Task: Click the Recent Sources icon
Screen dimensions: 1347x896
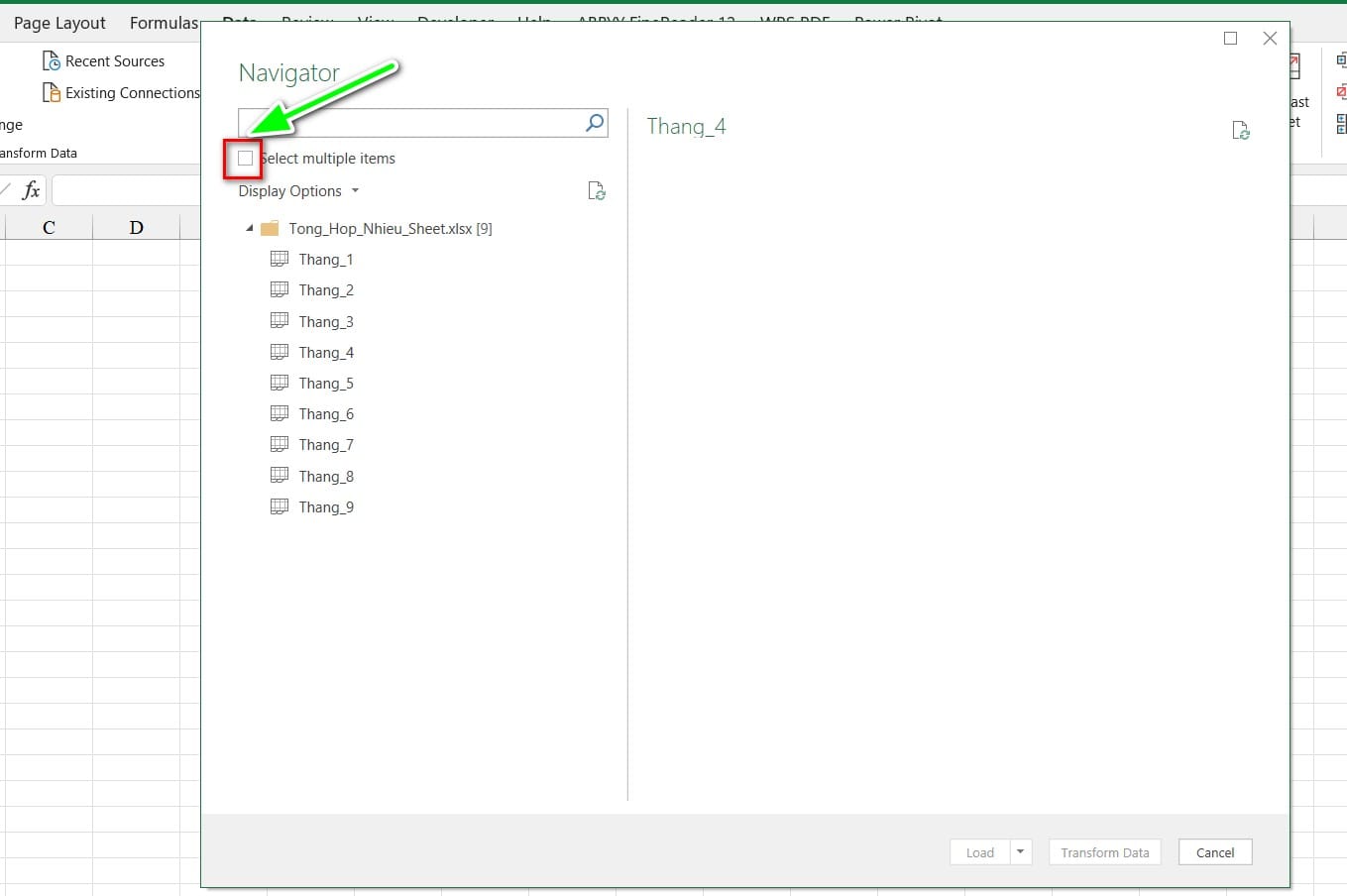Action: (52, 61)
